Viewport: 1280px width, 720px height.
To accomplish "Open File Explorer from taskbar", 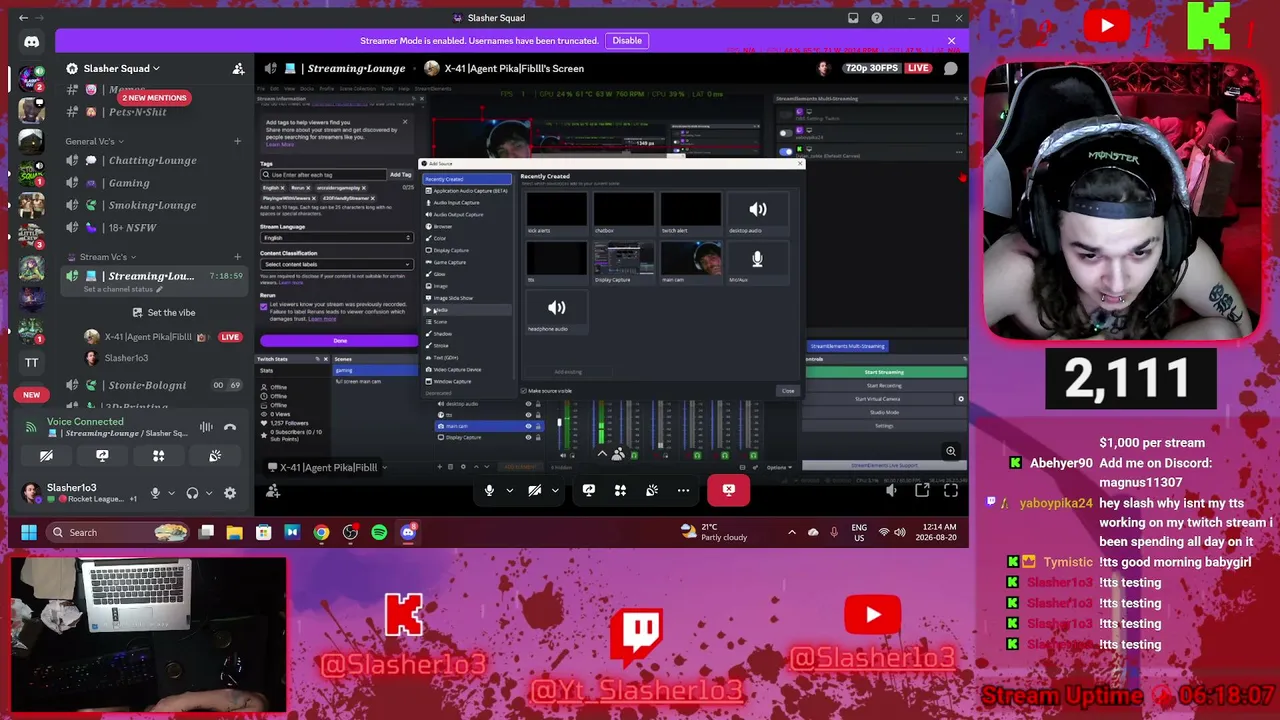I will click(x=234, y=532).
